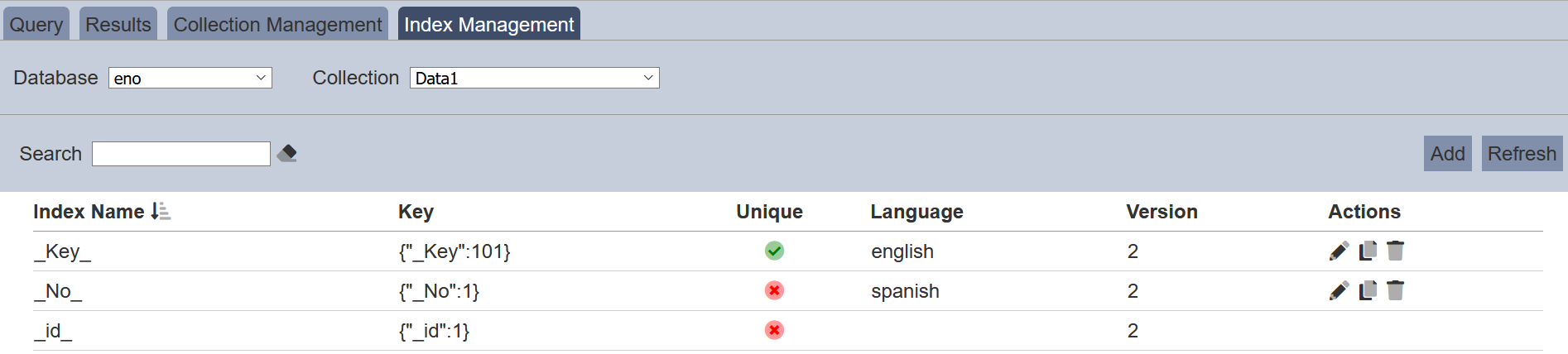
Task: Focus the Search input field
Action: click(x=181, y=154)
